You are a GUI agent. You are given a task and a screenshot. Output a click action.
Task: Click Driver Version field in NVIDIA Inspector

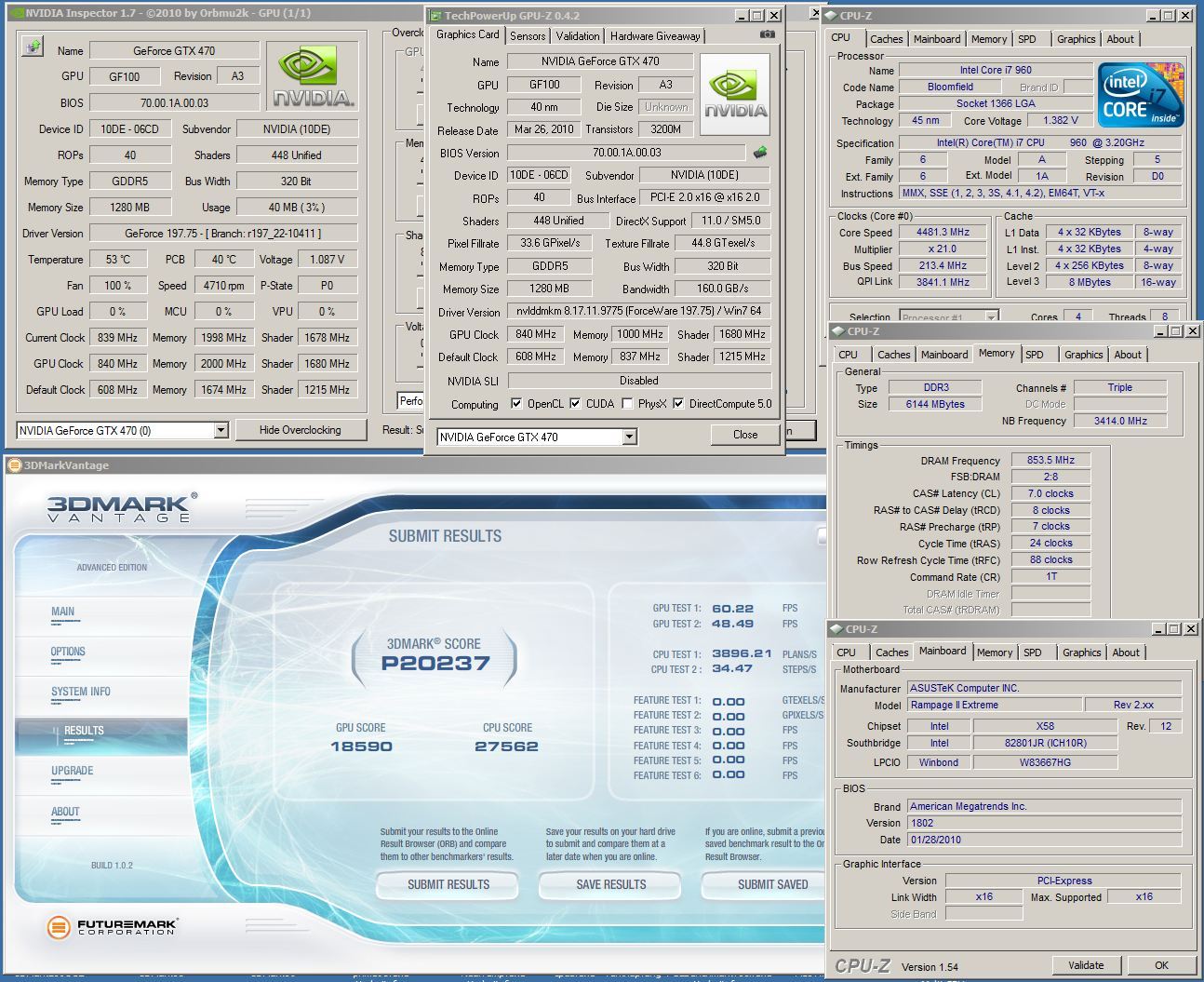[223, 234]
